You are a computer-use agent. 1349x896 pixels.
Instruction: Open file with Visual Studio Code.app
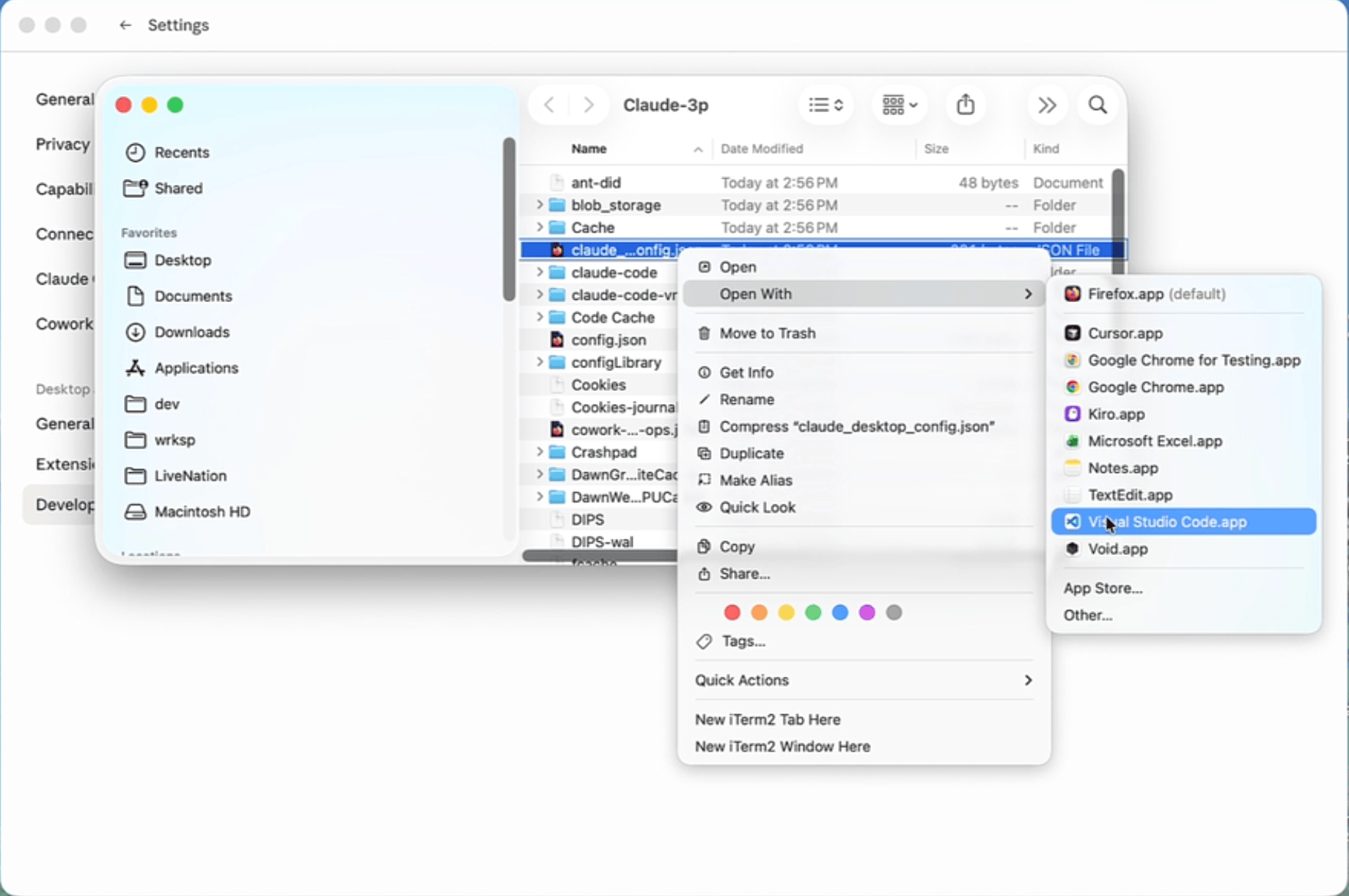1183,522
